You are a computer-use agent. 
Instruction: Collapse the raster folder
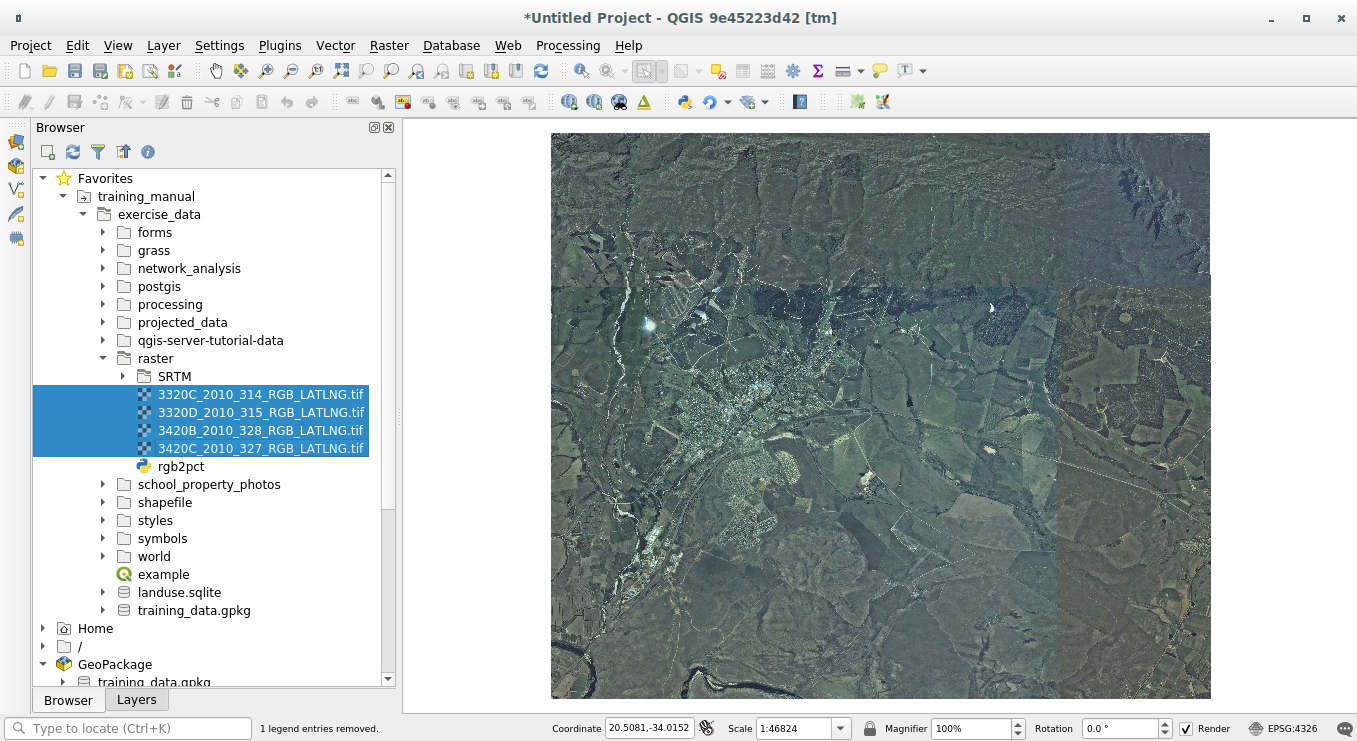103,359
